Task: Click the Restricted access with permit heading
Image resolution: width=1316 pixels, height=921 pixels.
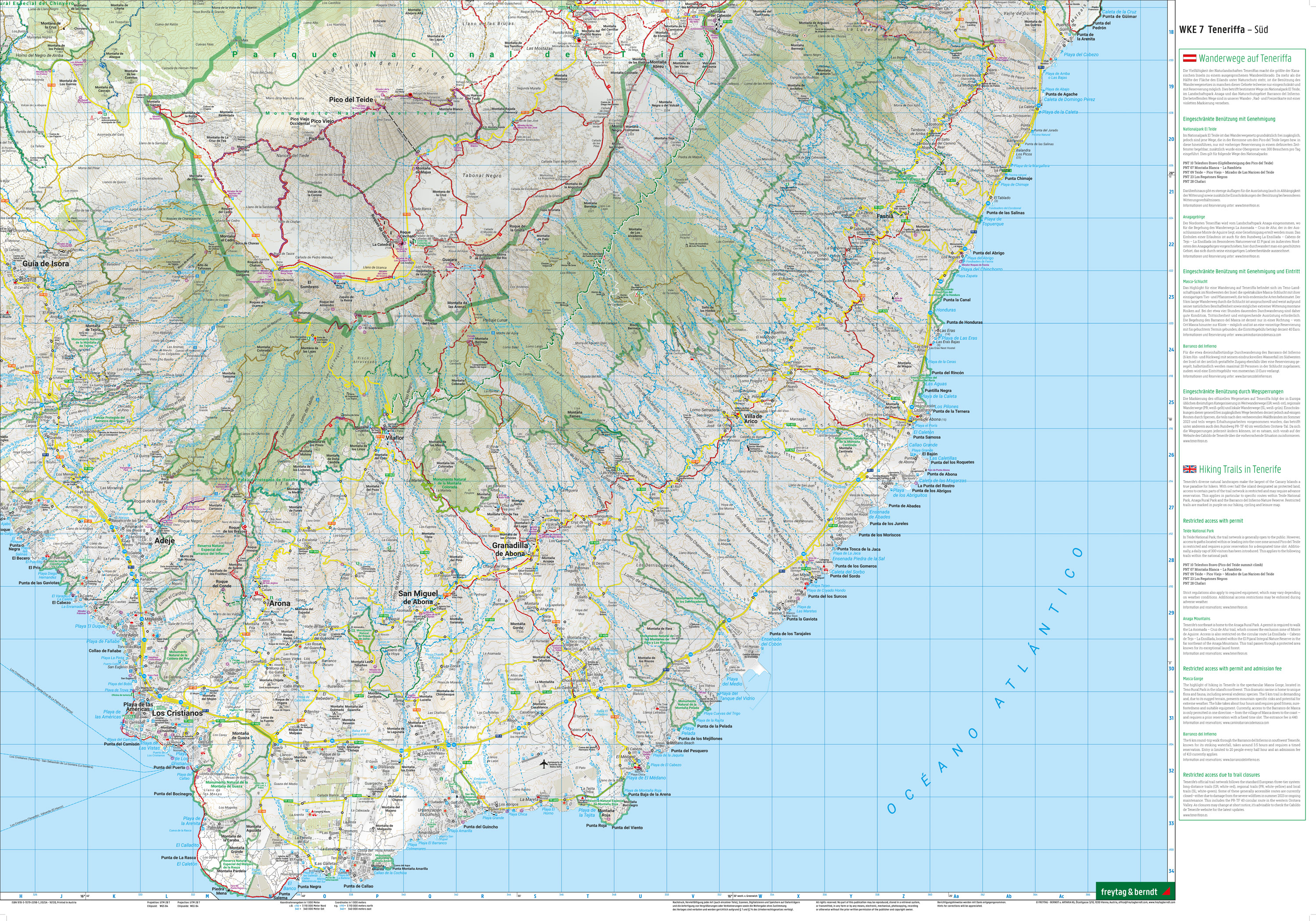Action: click(x=1213, y=521)
